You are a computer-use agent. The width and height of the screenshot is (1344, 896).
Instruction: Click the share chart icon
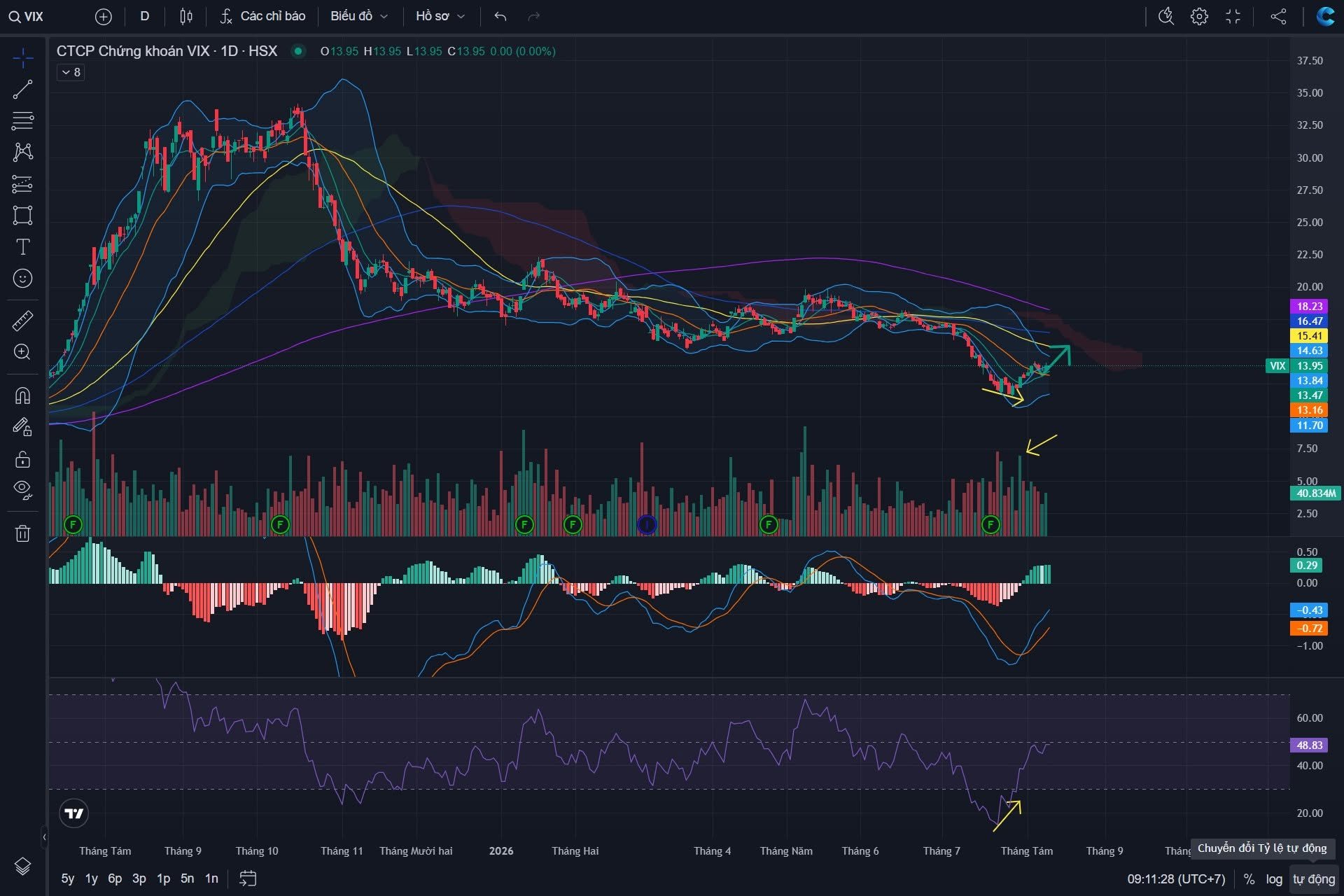pos(1278,17)
